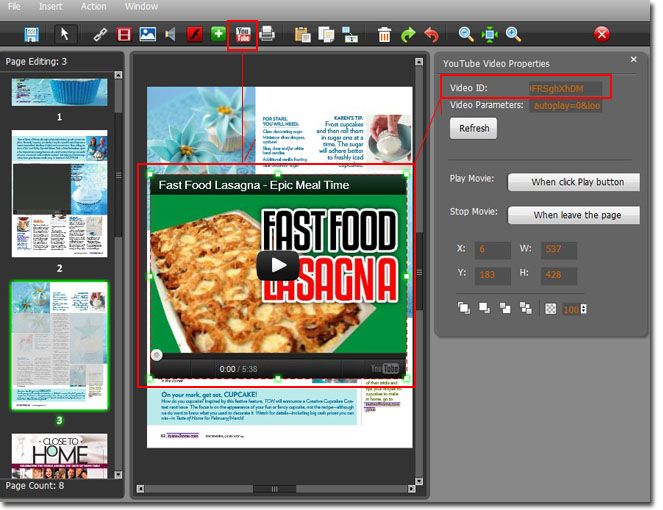Zoom in with the plus magnifier

(513, 35)
